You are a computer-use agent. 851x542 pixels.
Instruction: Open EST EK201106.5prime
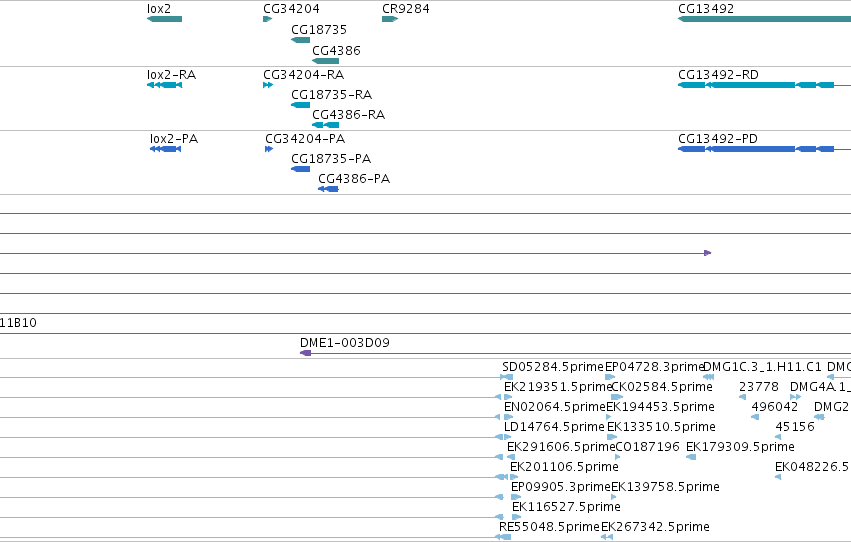click(x=564, y=467)
